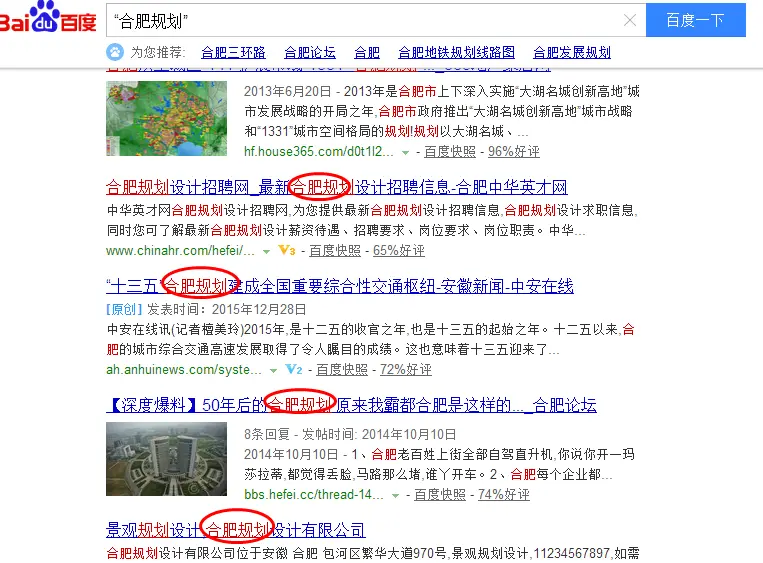The height and width of the screenshot is (563, 763).
Task: Open the aerial building photo thumbnail
Action: tap(166, 459)
